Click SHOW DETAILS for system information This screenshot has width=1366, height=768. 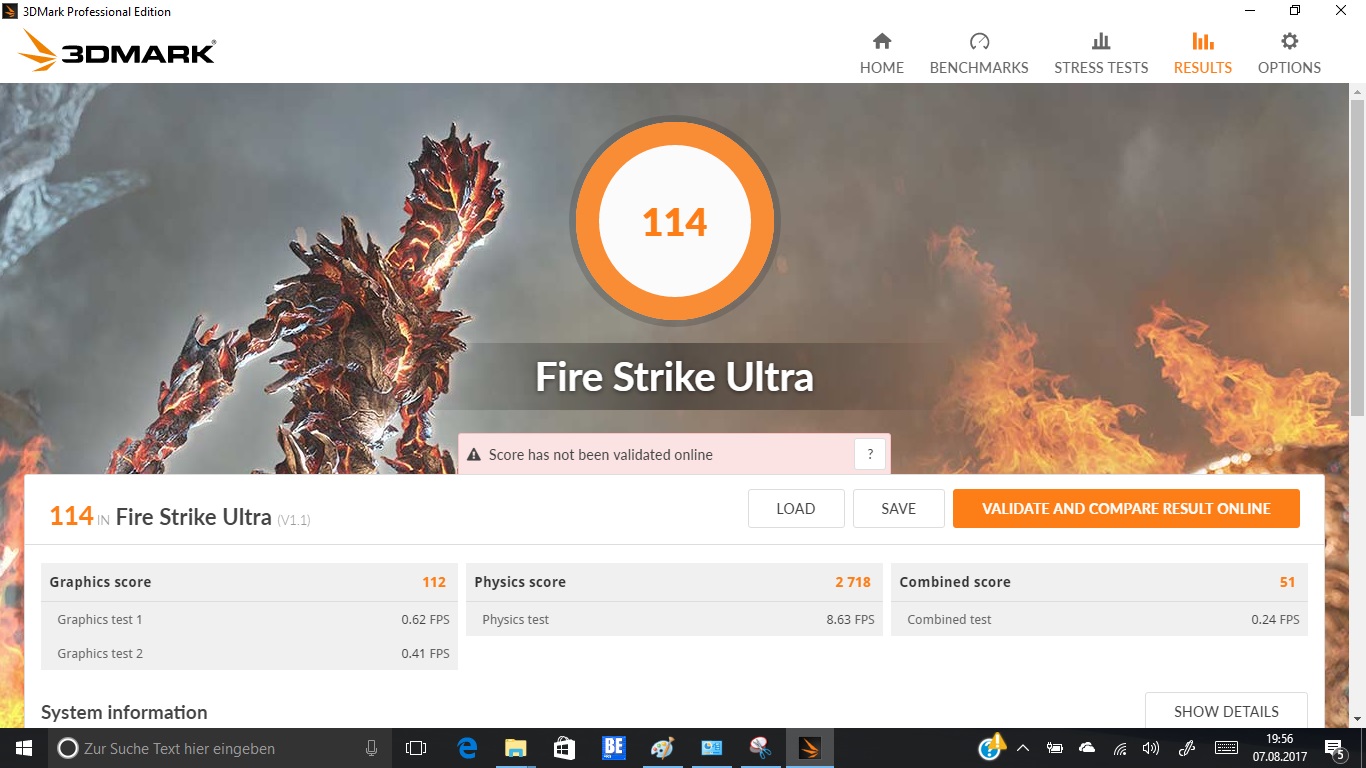pyautogui.click(x=1226, y=711)
